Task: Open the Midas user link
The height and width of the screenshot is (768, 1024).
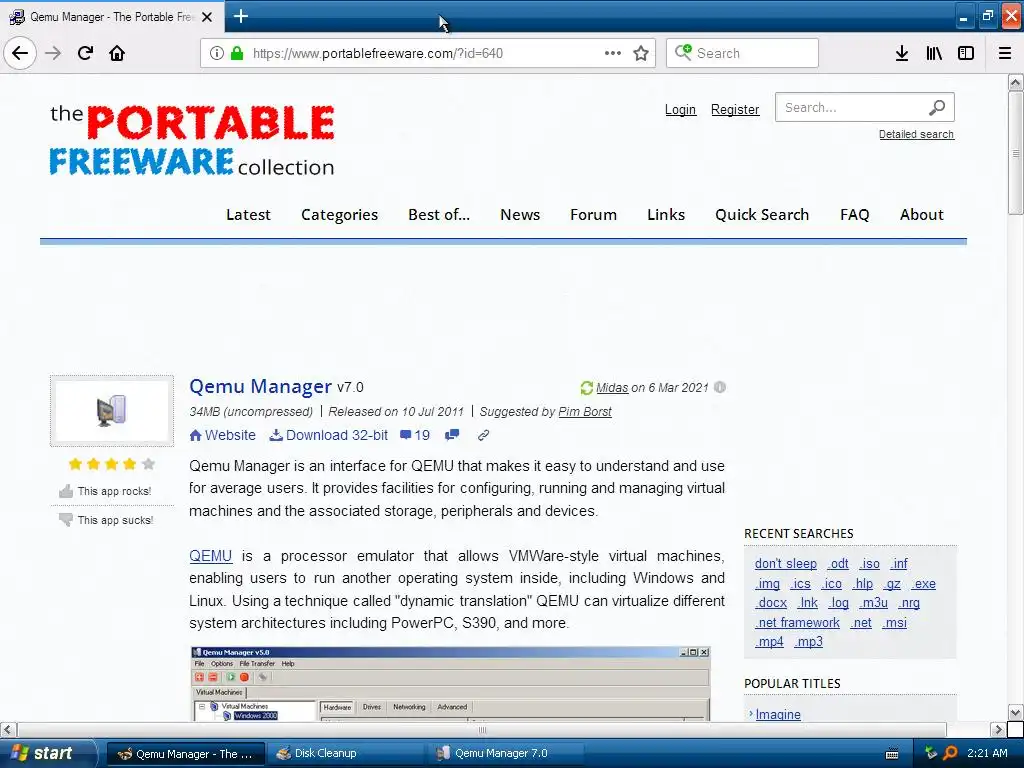Action: (x=612, y=388)
